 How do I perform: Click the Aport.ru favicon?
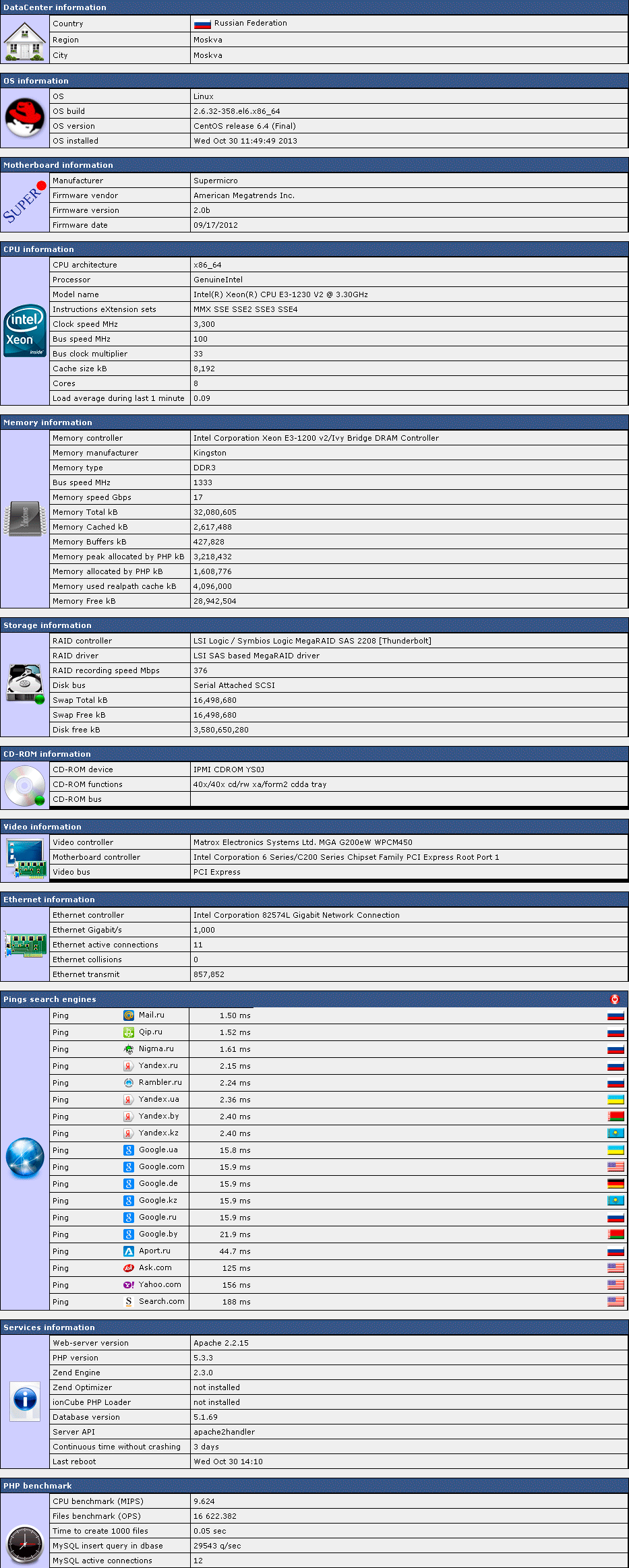(129, 1251)
